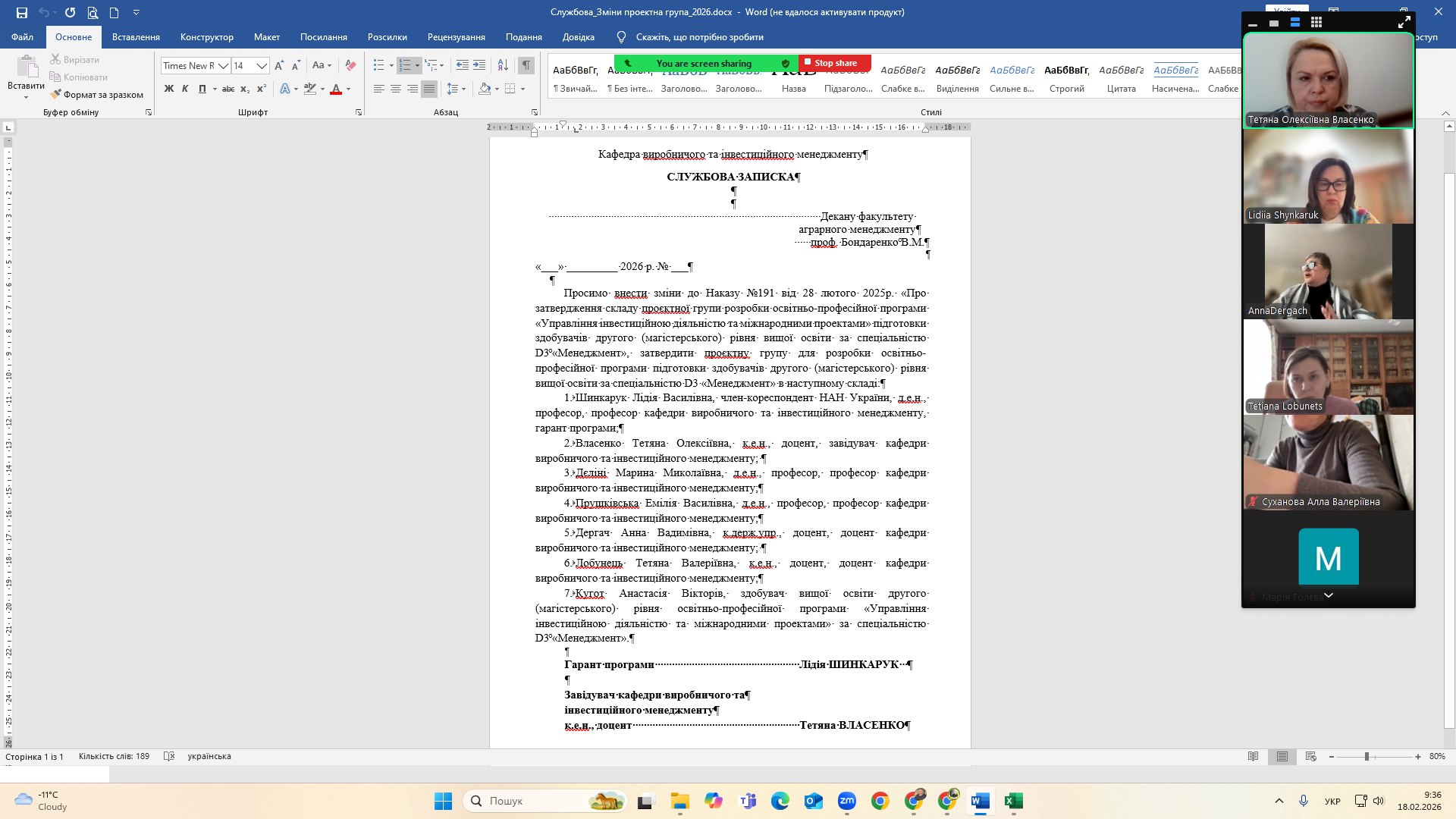
Task: Center-align the paragraph text
Action: click(x=396, y=89)
